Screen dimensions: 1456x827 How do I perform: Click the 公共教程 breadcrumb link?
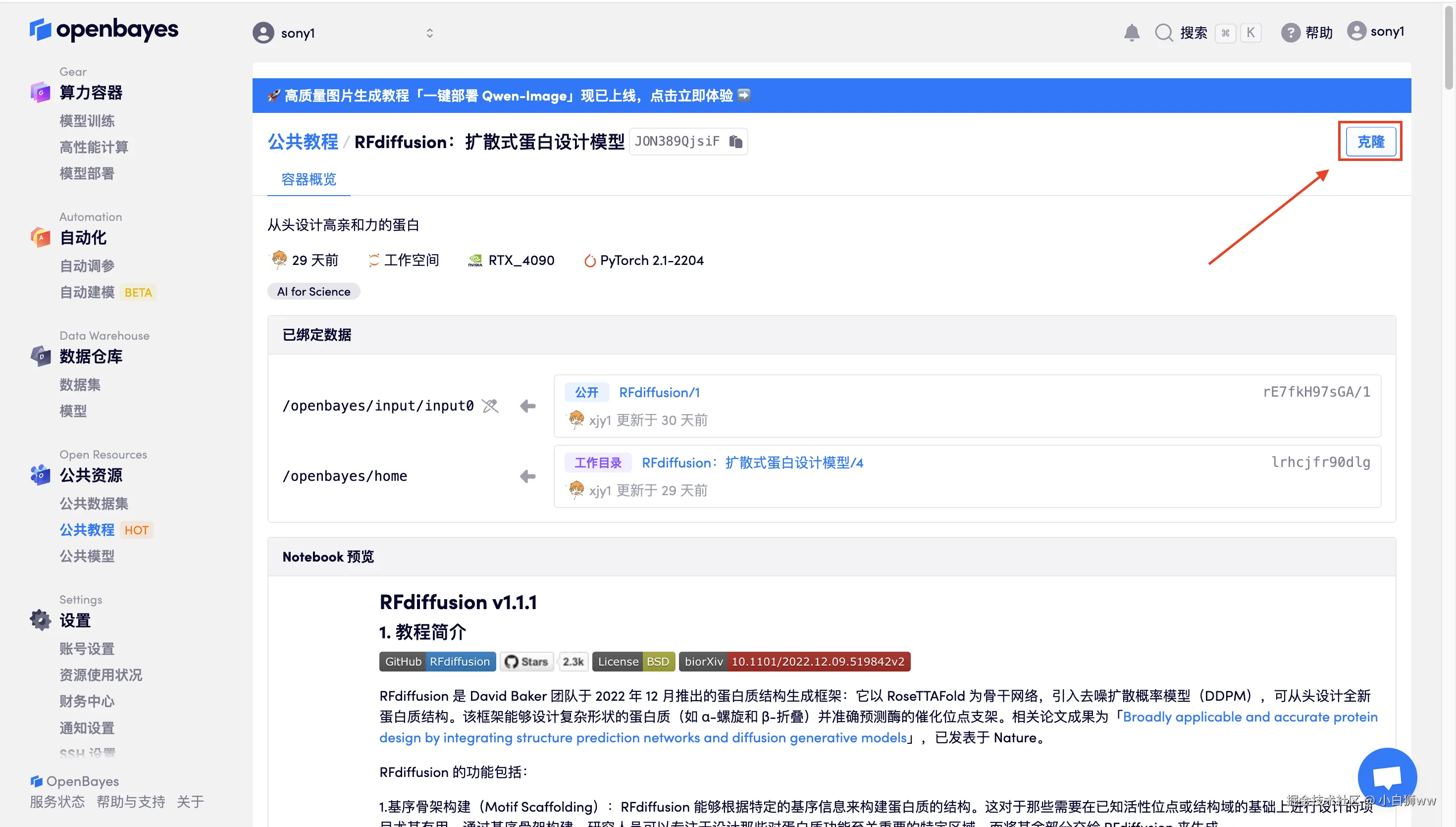(x=303, y=142)
